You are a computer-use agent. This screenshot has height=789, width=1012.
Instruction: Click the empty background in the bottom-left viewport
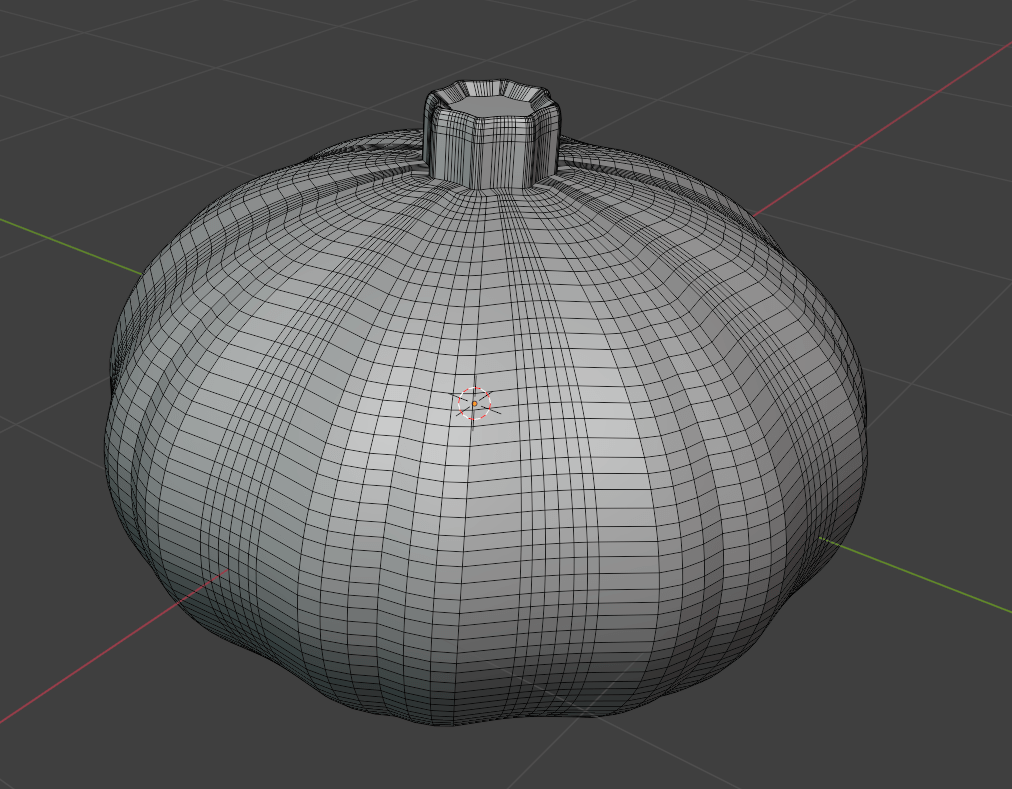100,740
